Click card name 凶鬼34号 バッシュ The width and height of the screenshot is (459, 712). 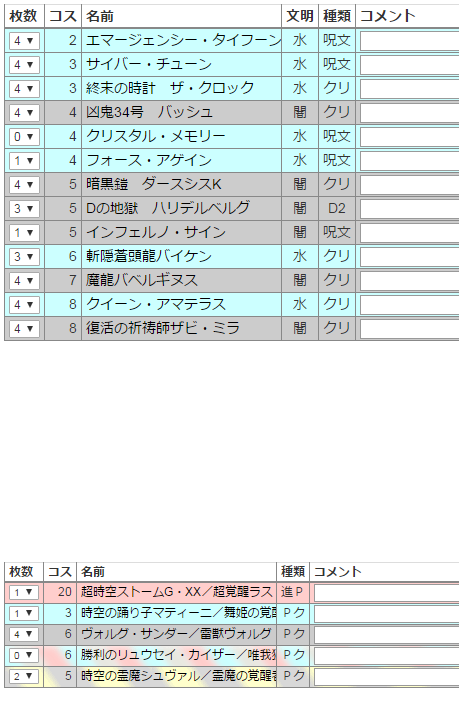[149, 112]
